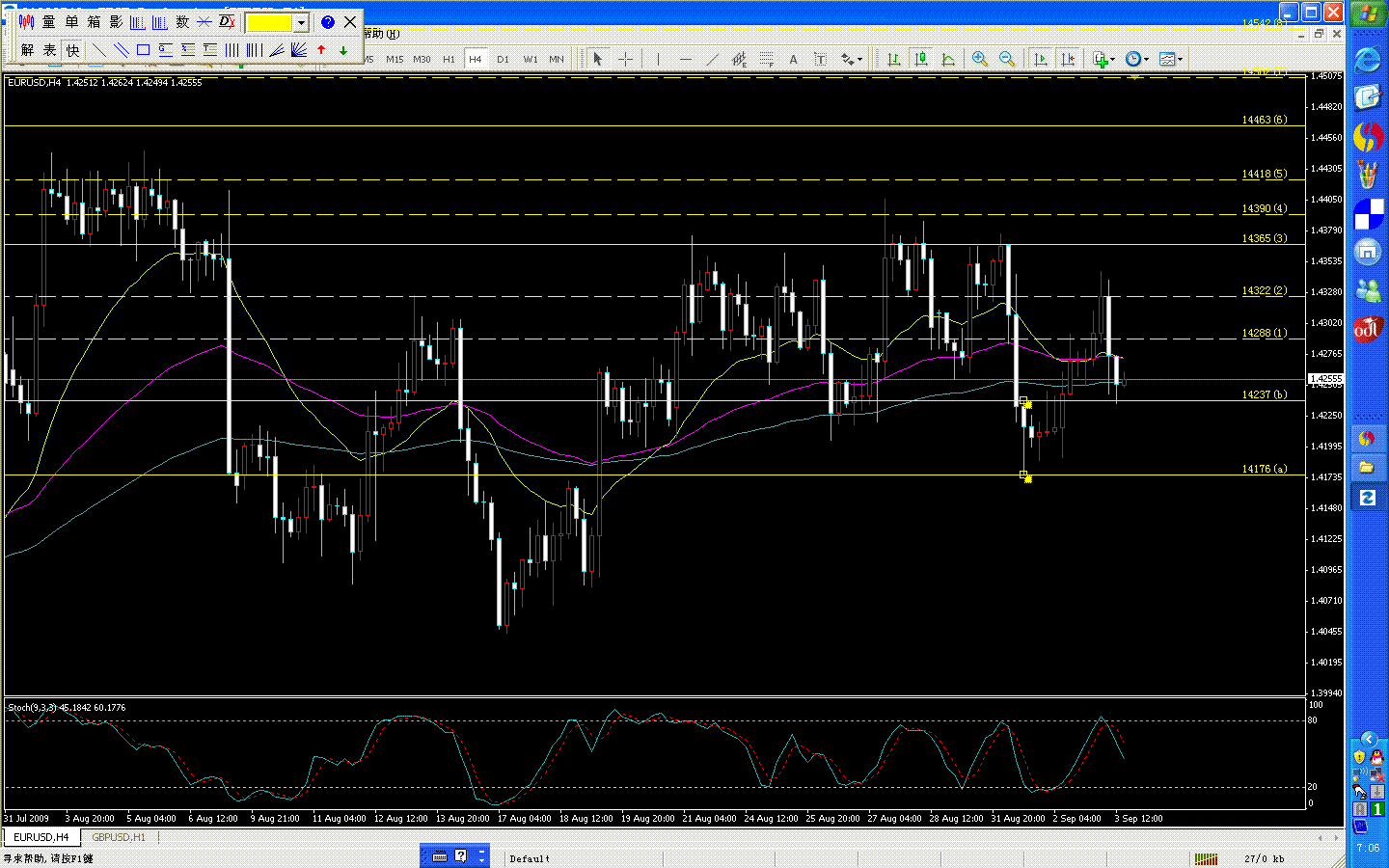Click the 单 button in the floating toolbar
The height and width of the screenshot is (868, 1389).
pos(72,22)
